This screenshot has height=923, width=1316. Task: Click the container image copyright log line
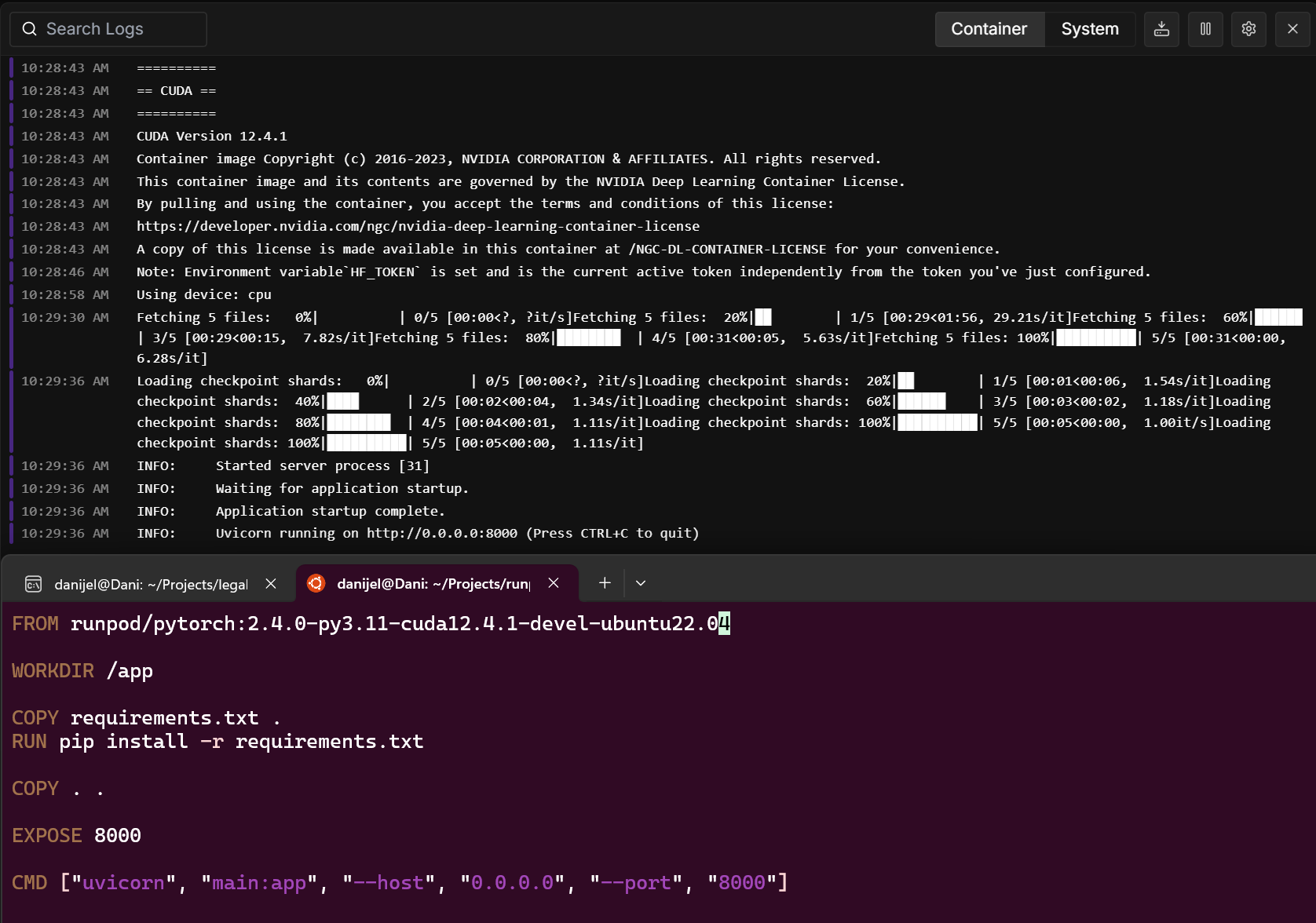coord(509,159)
